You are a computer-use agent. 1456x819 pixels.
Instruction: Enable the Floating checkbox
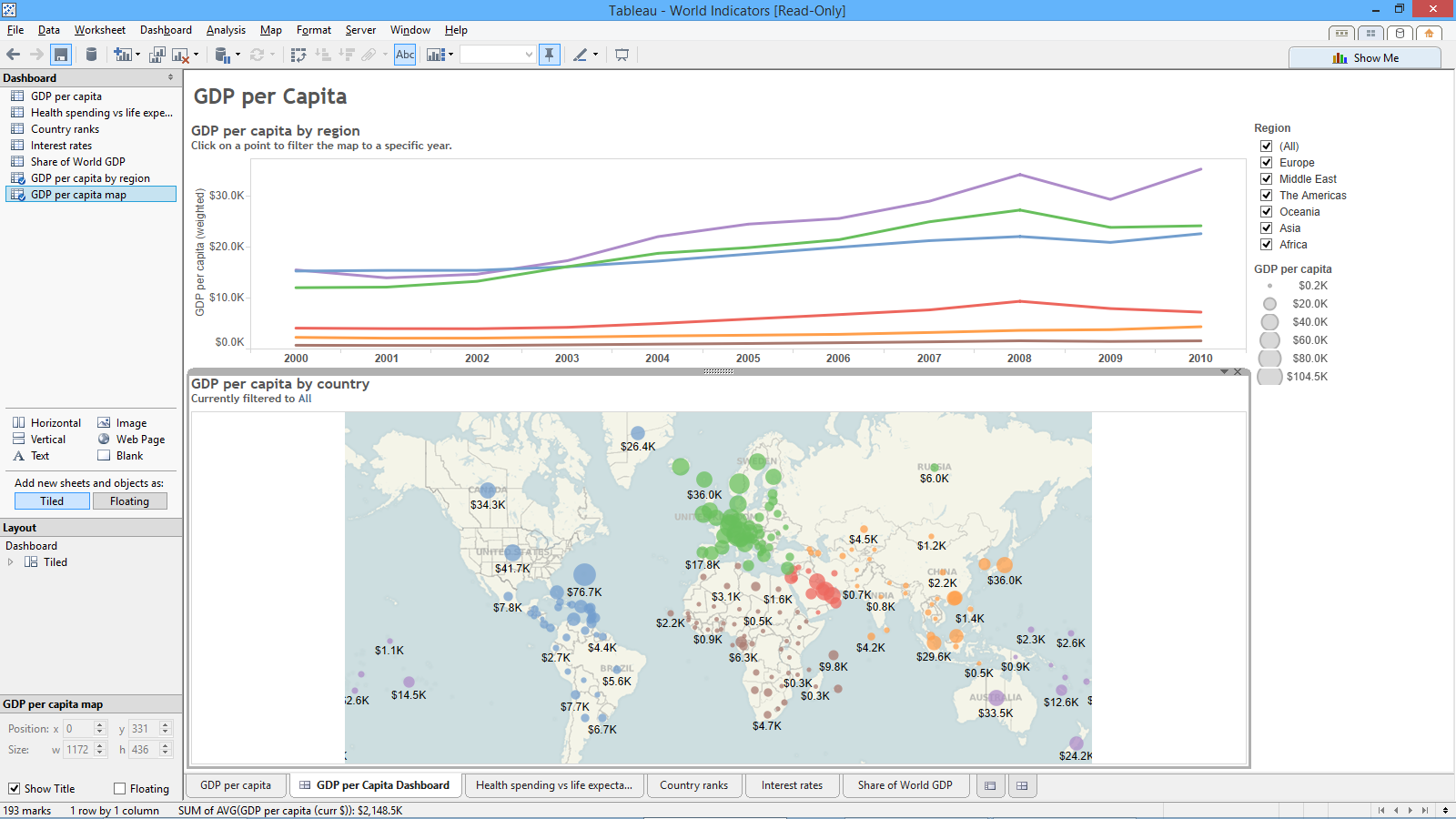(x=120, y=789)
